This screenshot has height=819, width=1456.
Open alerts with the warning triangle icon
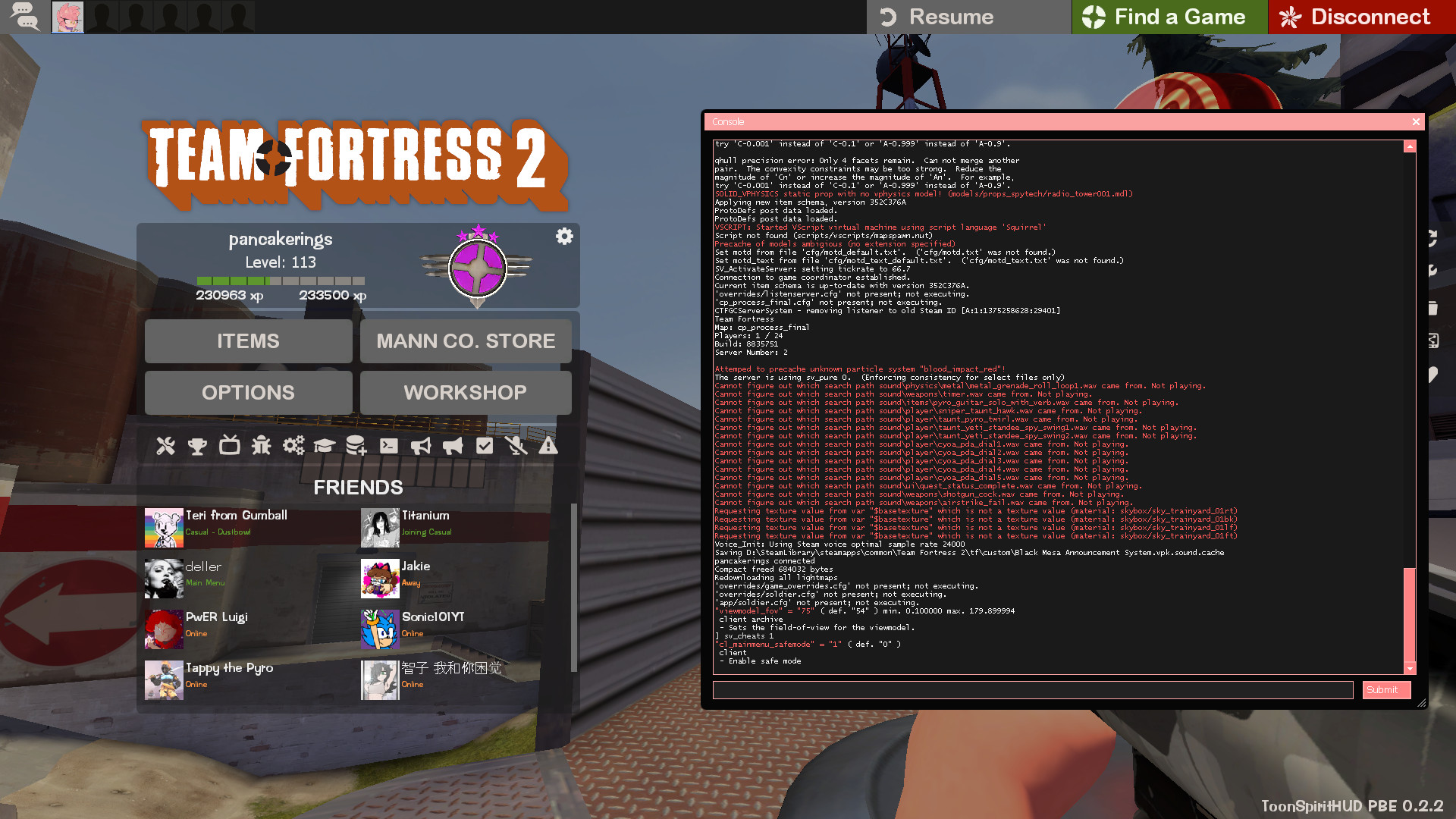[x=549, y=446]
